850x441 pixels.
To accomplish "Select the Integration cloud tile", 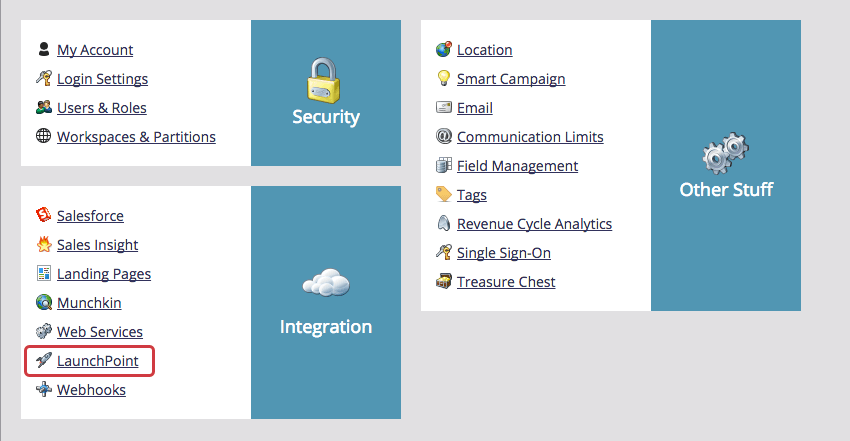I will click(326, 302).
